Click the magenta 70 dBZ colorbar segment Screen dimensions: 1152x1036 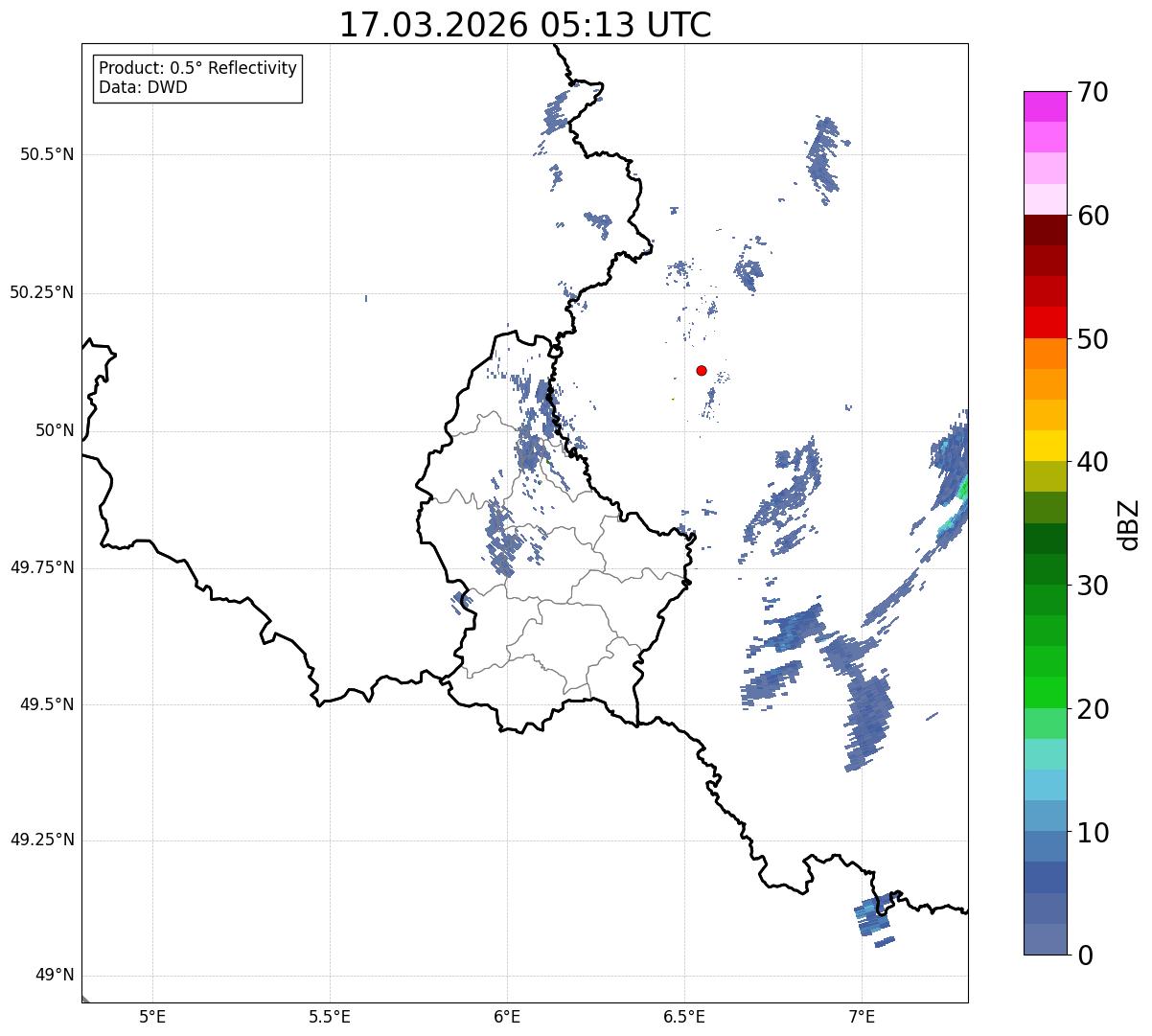point(1045,106)
